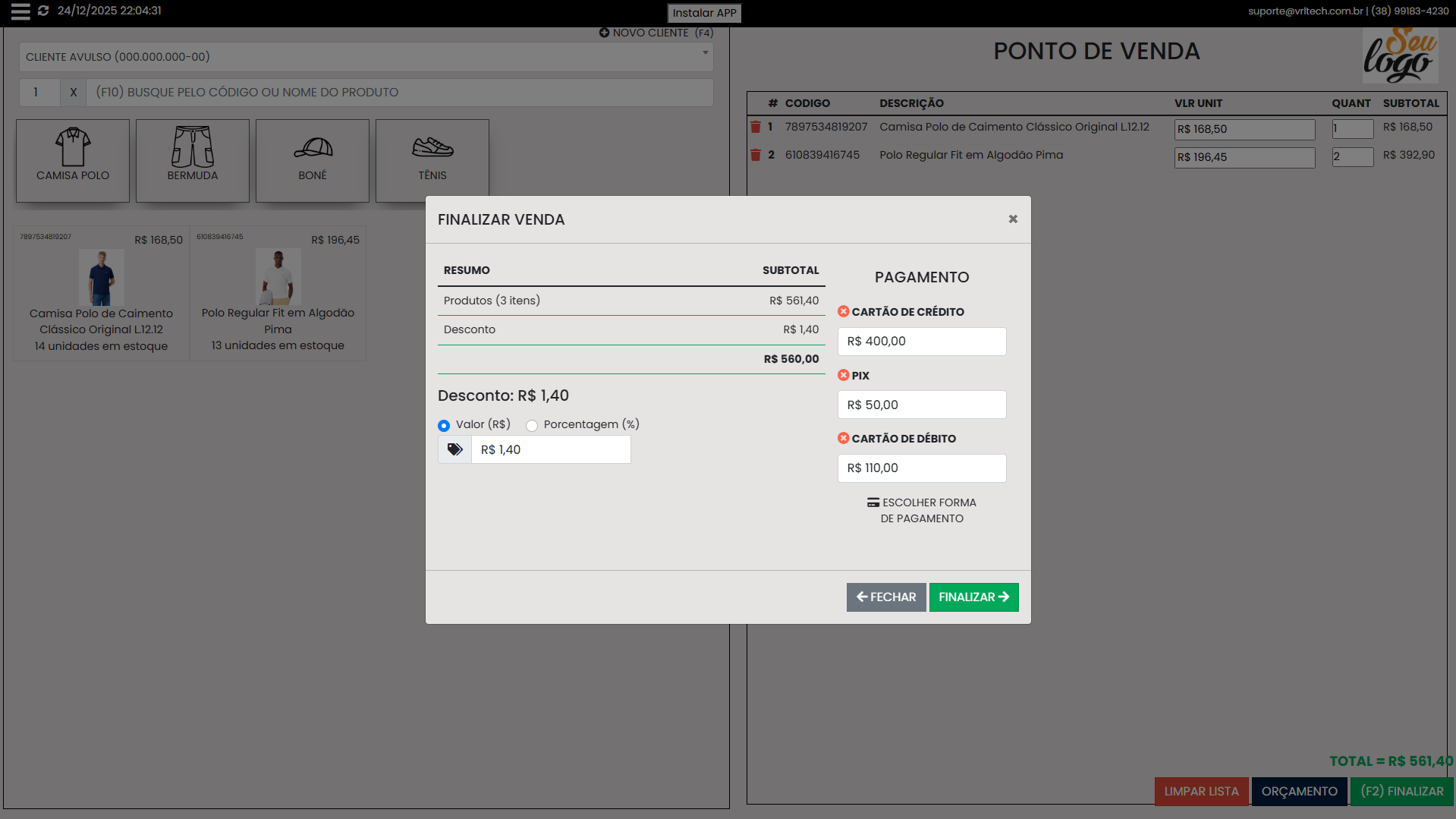Click the Fechar button

[x=885, y=597]
